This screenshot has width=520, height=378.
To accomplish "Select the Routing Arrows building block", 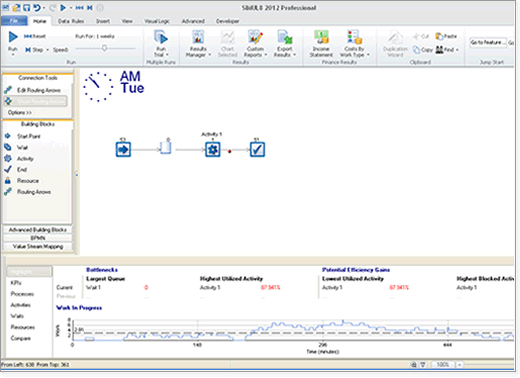I will pyautogui.click(x=28, y=192).
